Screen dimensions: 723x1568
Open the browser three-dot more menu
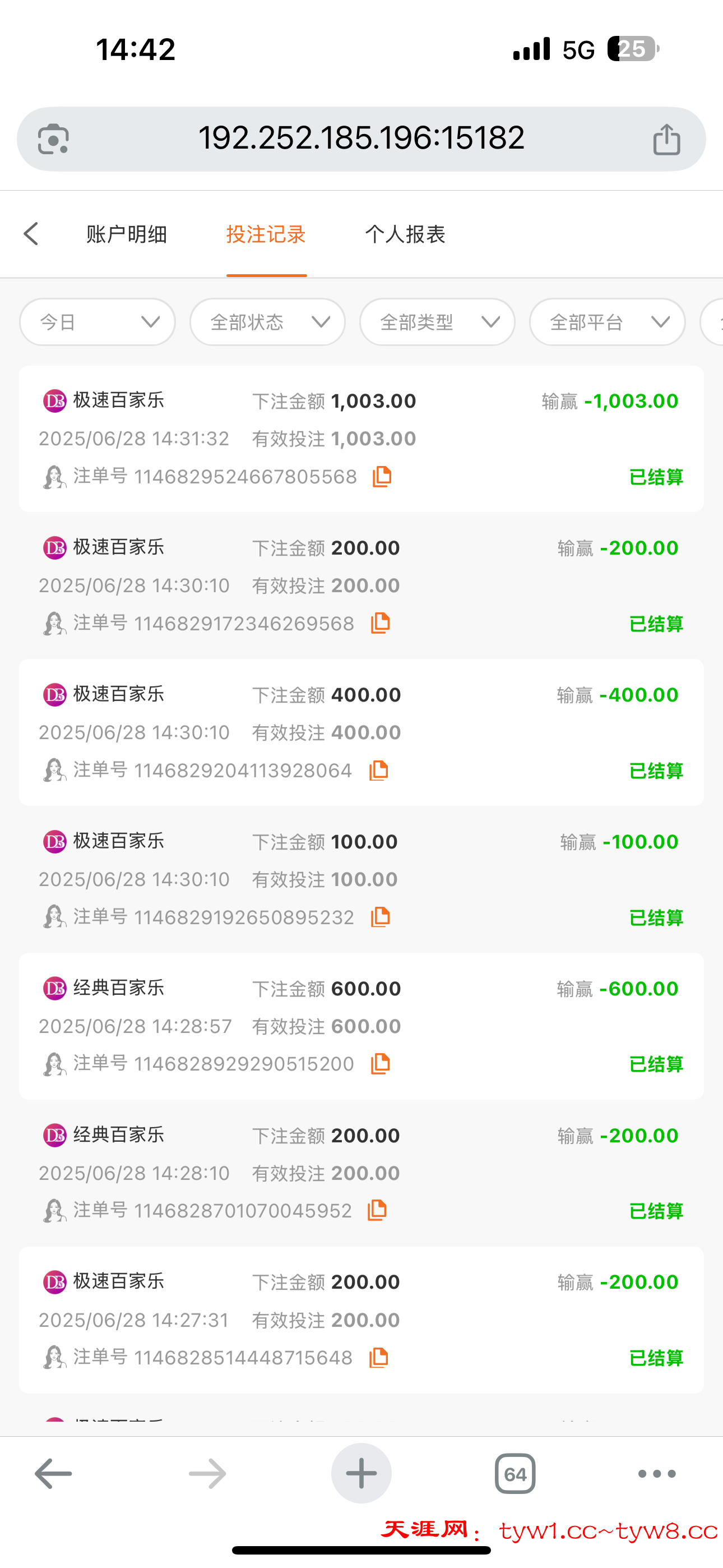coord(657,1474)
